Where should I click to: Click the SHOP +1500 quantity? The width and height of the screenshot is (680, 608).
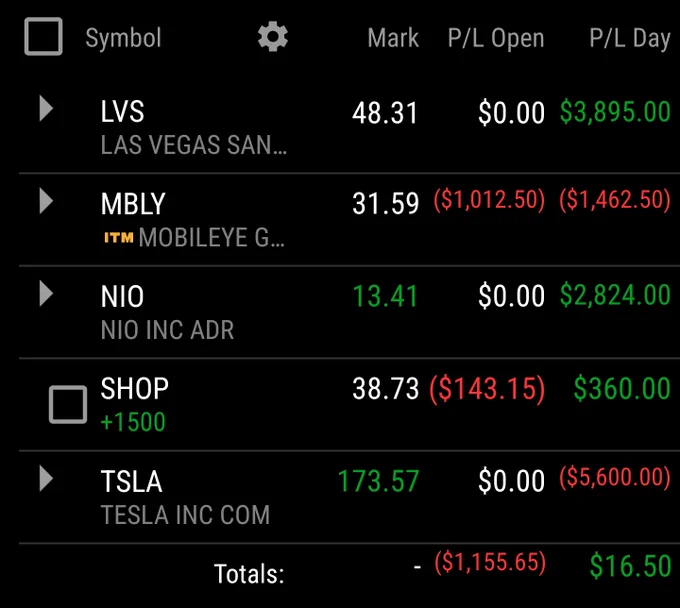[x=133, y=422]
